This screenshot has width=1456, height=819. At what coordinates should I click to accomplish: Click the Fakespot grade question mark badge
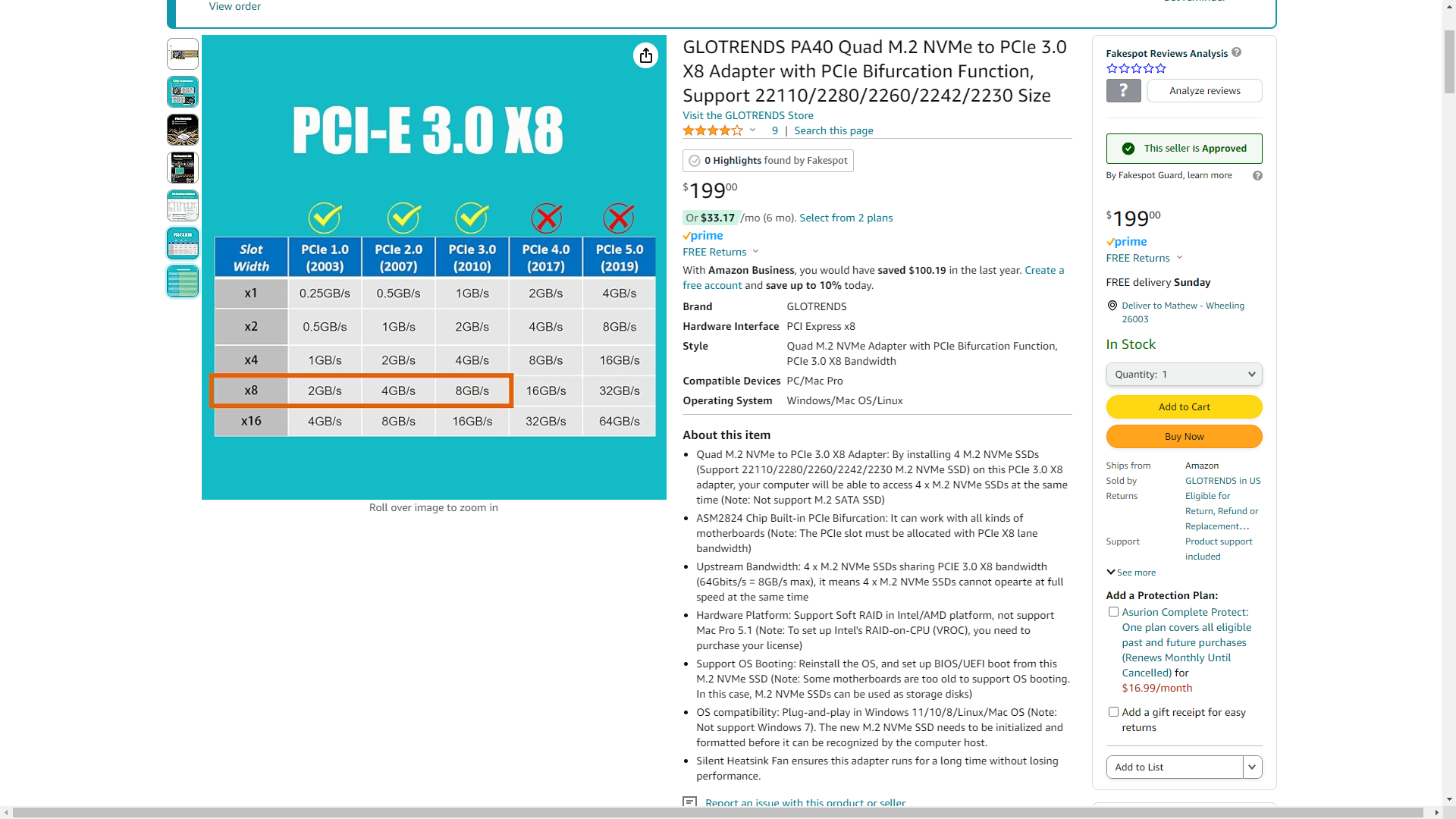[x=1123, y=90]
